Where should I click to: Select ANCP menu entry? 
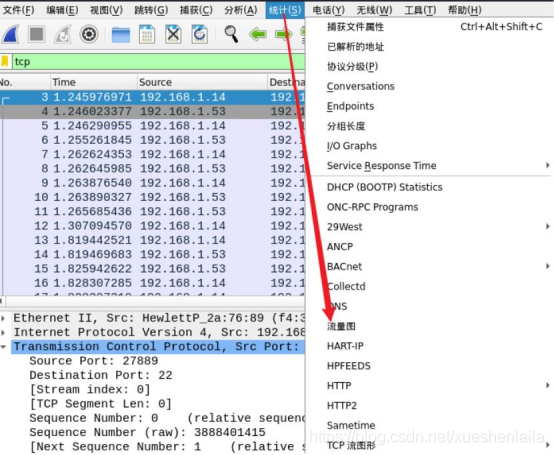pos(429,246)
